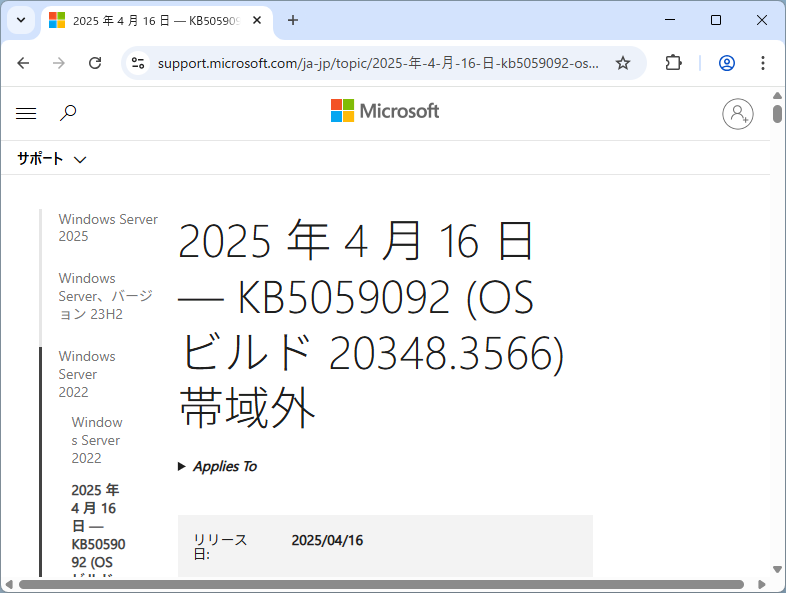Open the Chrome profile icon
Image resolution: width=786 pixels, height=593 pixels.
coord(727,63)
